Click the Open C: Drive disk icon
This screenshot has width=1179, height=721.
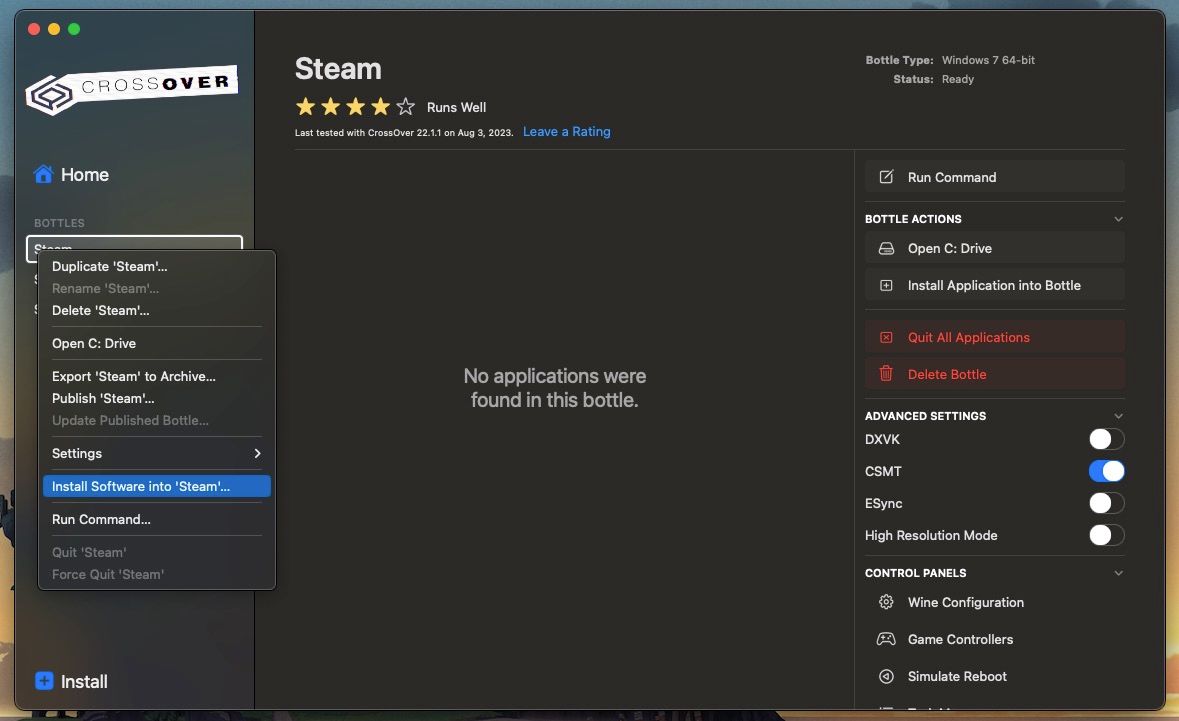tap(887, 248)
